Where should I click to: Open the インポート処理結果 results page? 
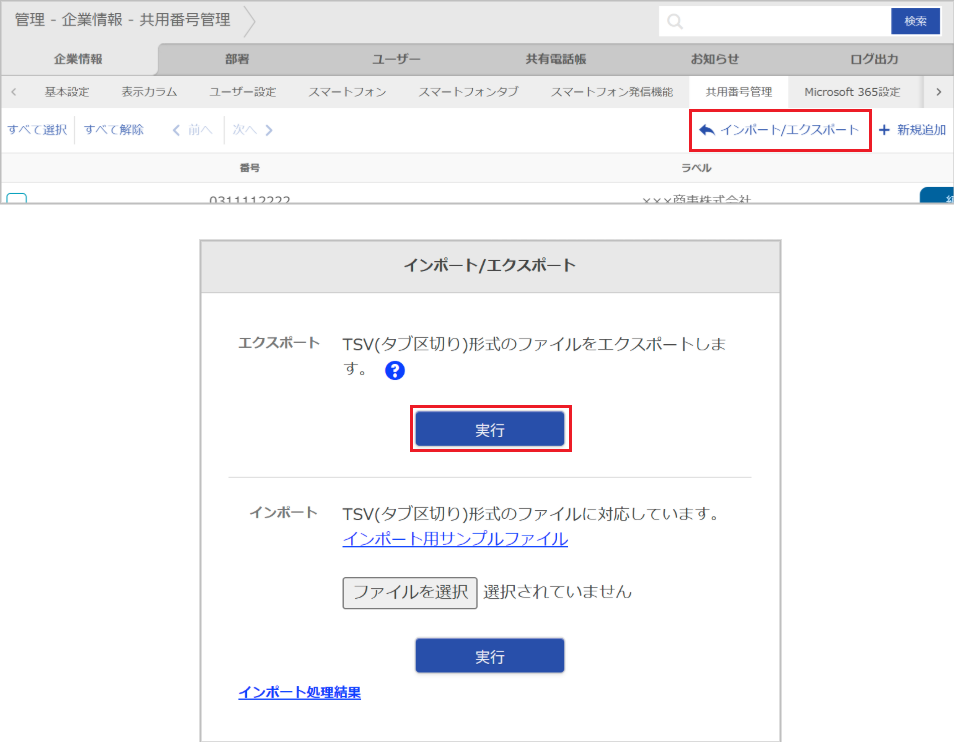pos(298,691)
